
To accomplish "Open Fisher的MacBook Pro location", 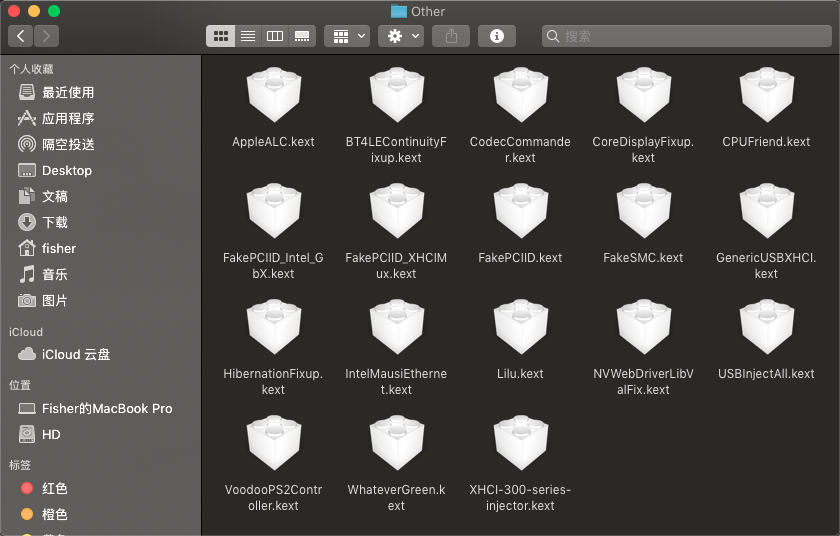I will pos(101,409).
